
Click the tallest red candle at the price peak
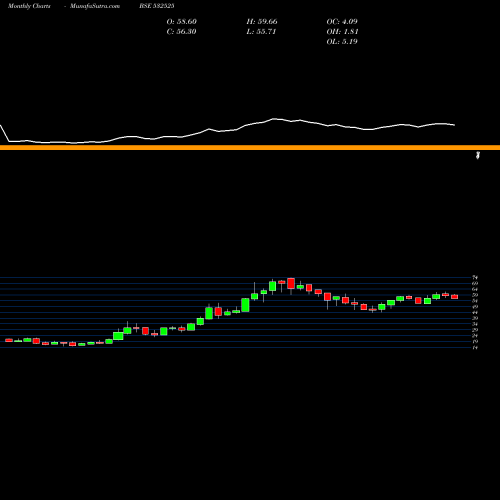point(291,284)
